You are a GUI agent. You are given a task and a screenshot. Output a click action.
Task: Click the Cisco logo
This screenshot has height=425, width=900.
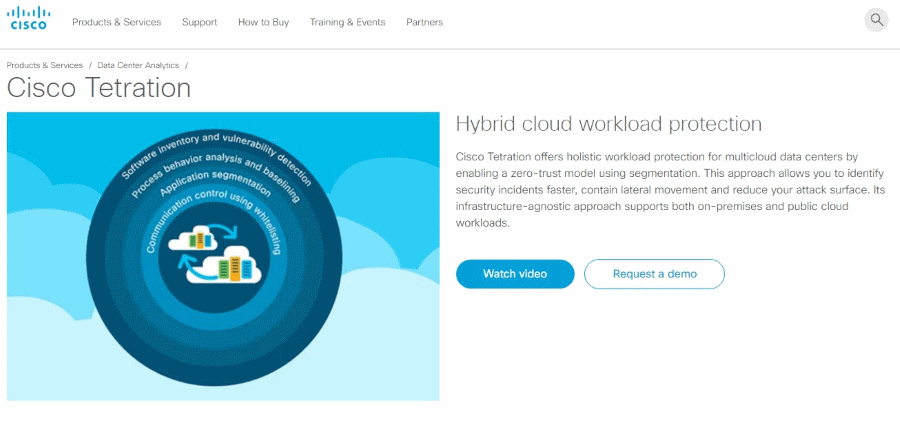coord(29,18)
